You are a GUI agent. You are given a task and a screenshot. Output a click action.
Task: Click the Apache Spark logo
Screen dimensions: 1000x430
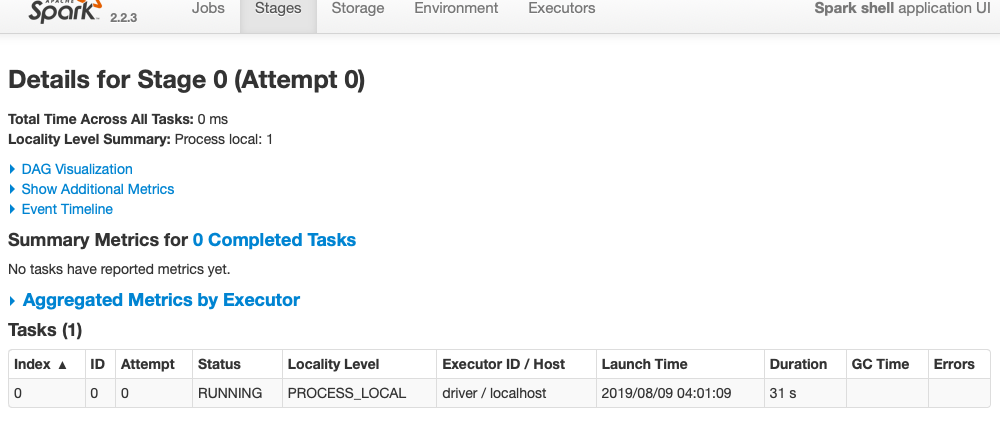(65, 11)
